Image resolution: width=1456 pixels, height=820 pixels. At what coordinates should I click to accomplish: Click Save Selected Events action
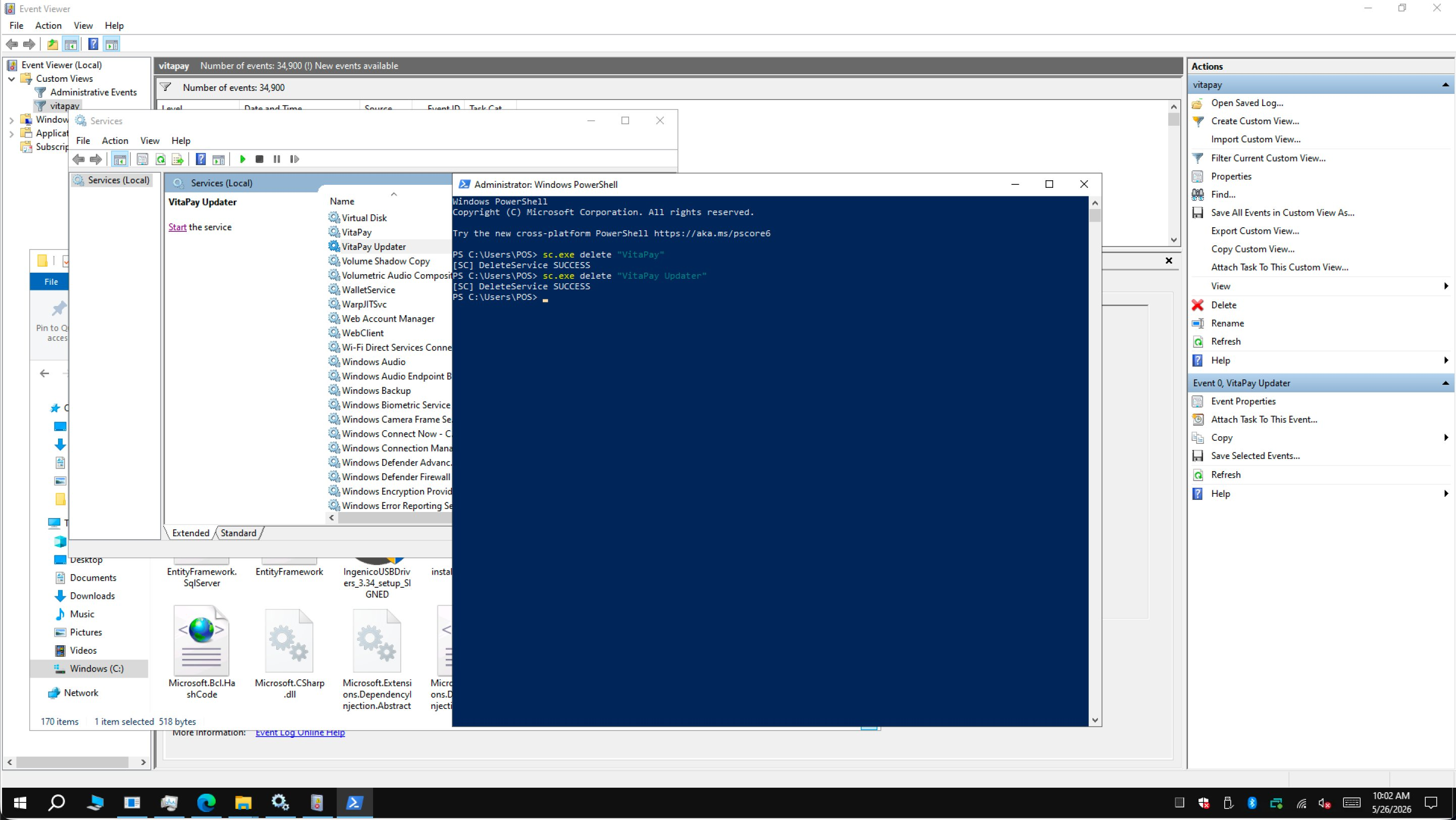pos(1255,455)
